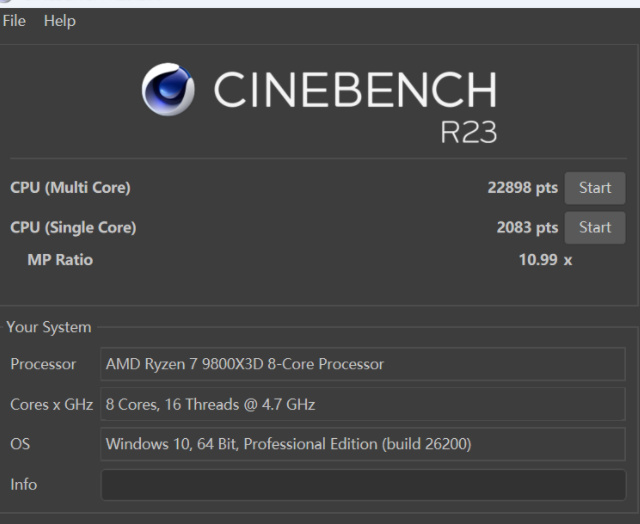The image size is (640, 524).
Task: Click the 2083 pts single core score
Action: pos(527,227)
